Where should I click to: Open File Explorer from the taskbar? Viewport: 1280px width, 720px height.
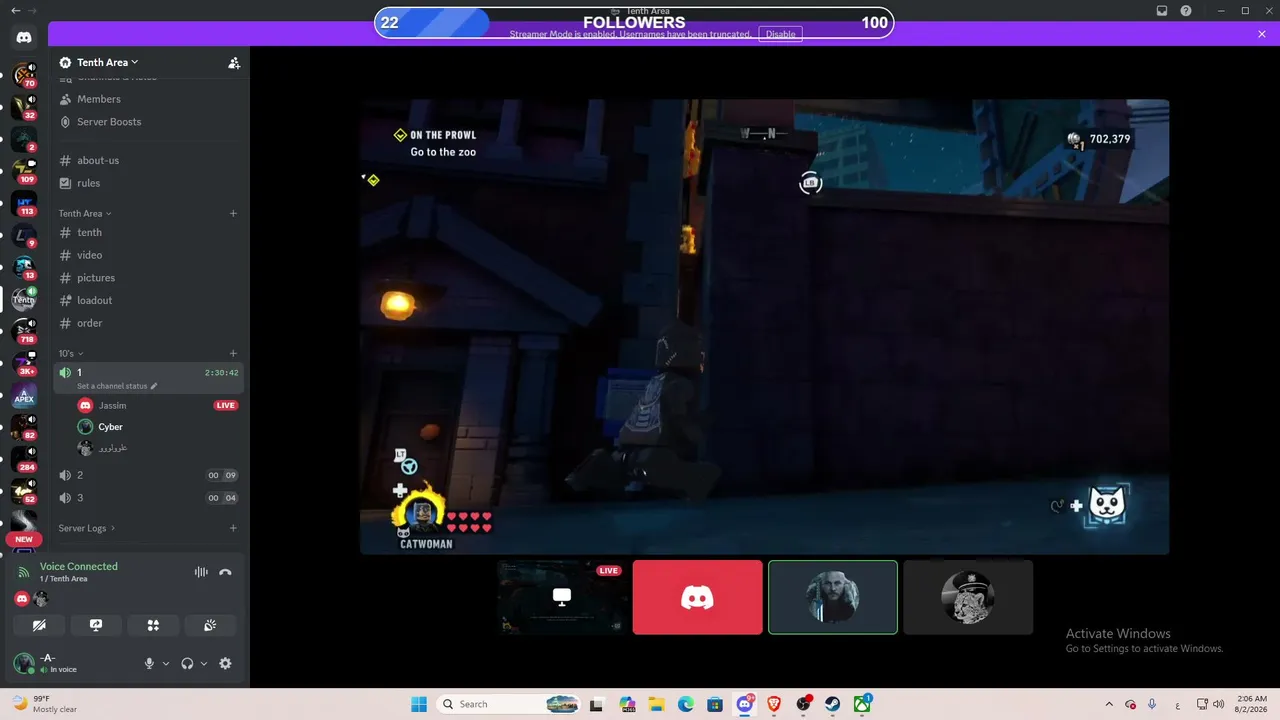pyautogui.click(x=656, y=704)
